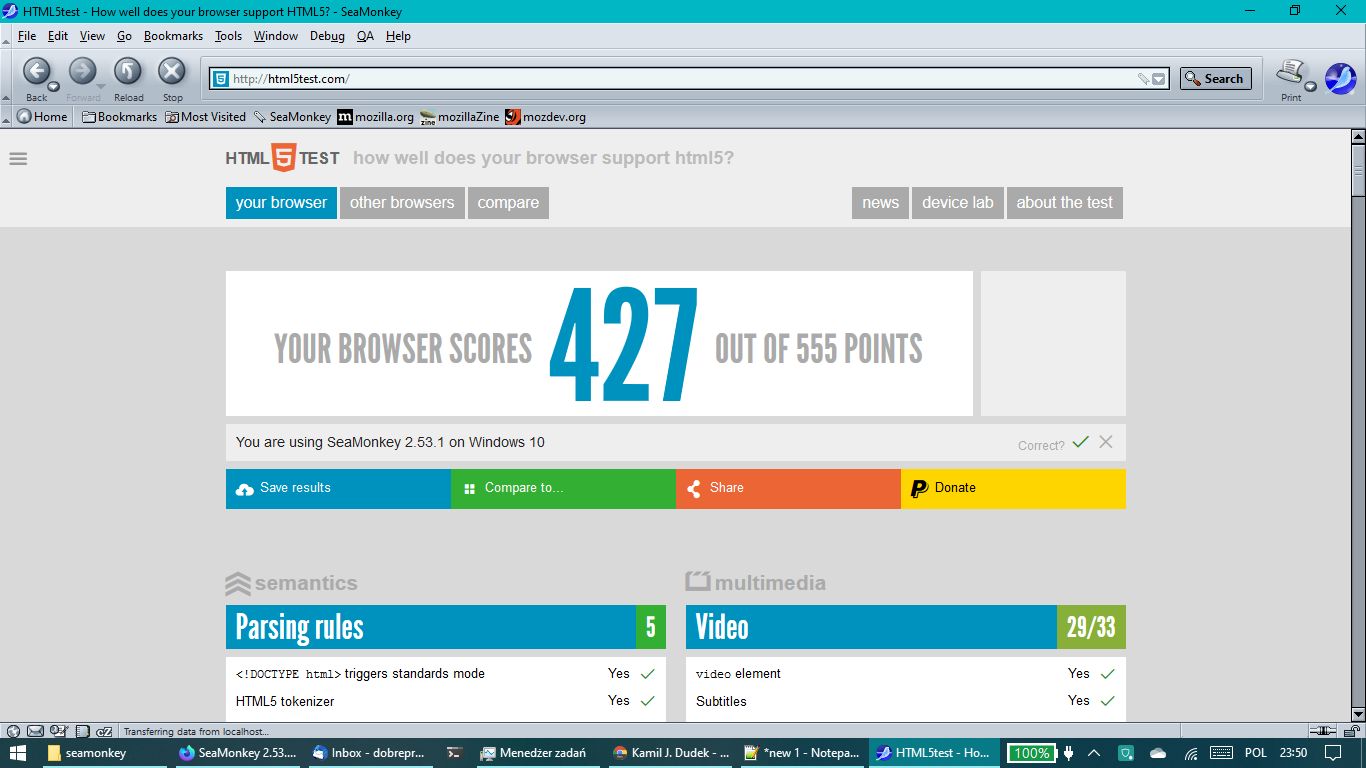The width and height of the screenshot is (1366, 768).
Task: Open the mozdev.org bookmark
Action: (545, 116)
